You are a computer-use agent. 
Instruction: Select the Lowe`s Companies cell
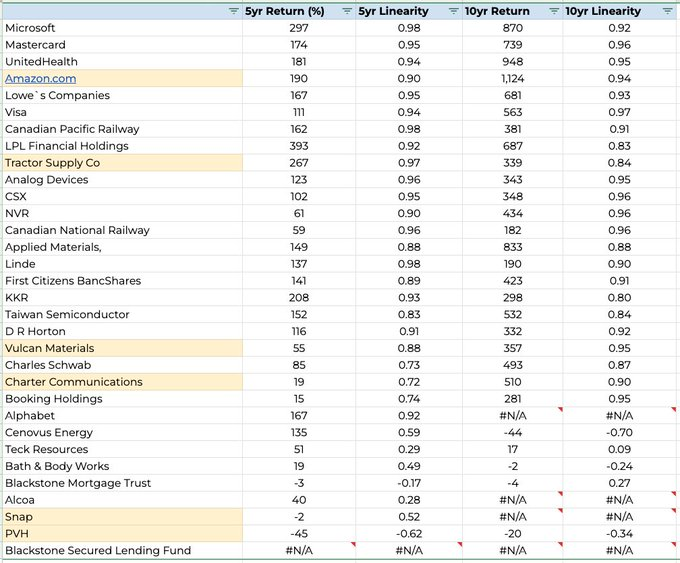[122, 95]
